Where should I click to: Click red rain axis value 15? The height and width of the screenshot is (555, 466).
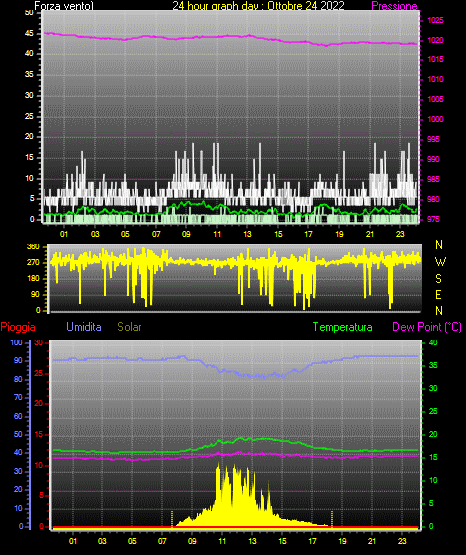(39, 434)
